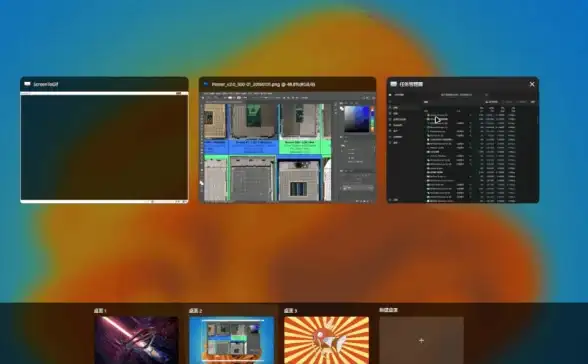588x364 pixels.
Task: Switch to 桌面 2 thumbnail
Action: point(232,340)
